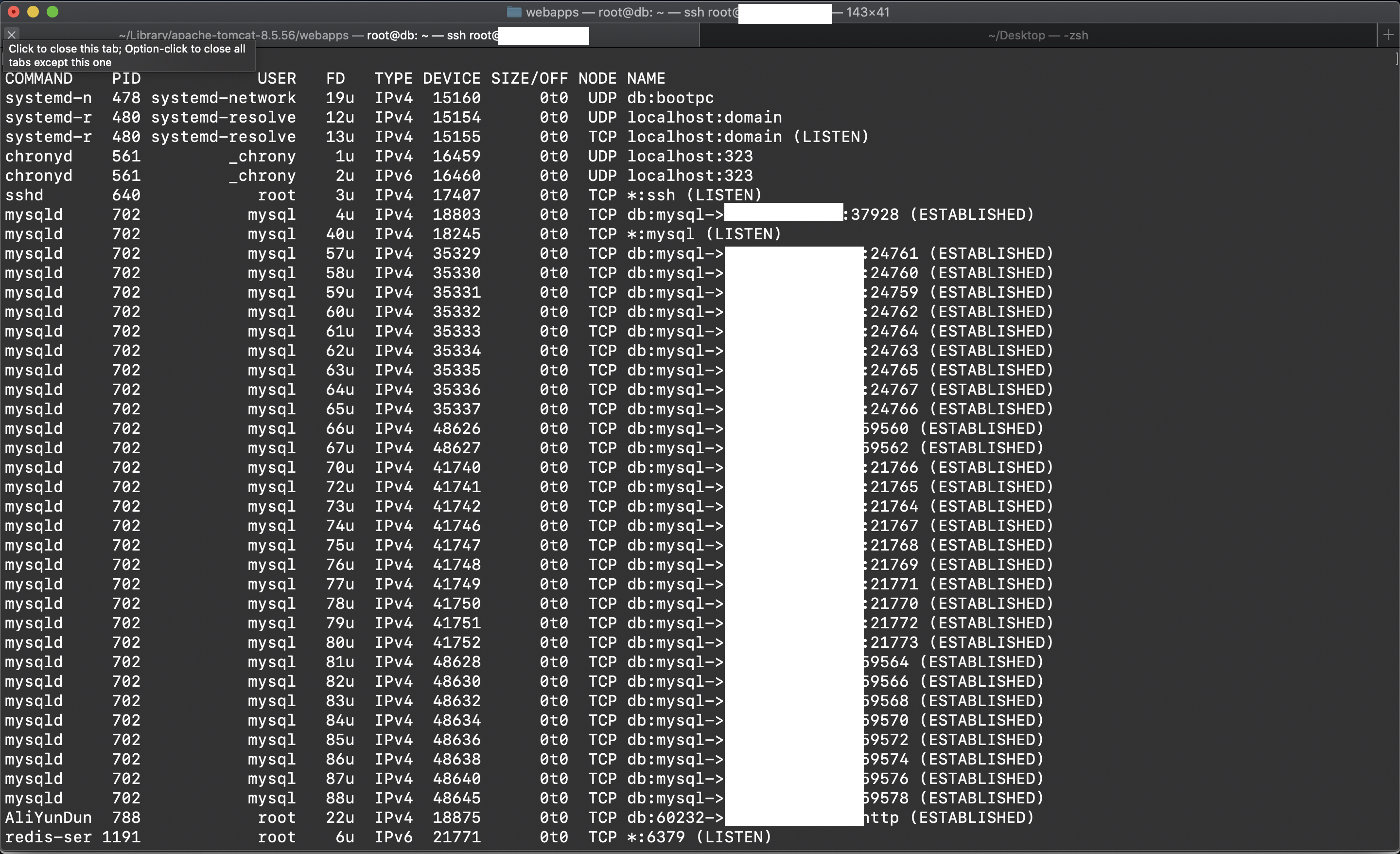Click '59560 (ESTABLISHED)' text
The image size is (1400, 854).
[953, 428]
